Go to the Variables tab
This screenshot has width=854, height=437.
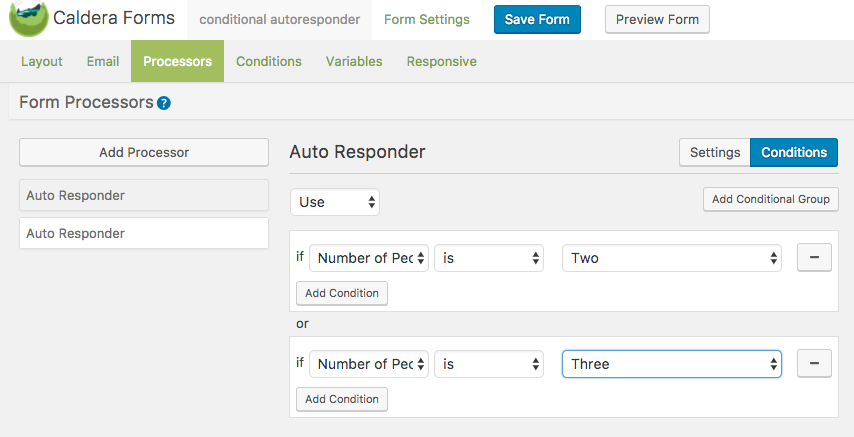pyautogui.click(x=354, y=61)
